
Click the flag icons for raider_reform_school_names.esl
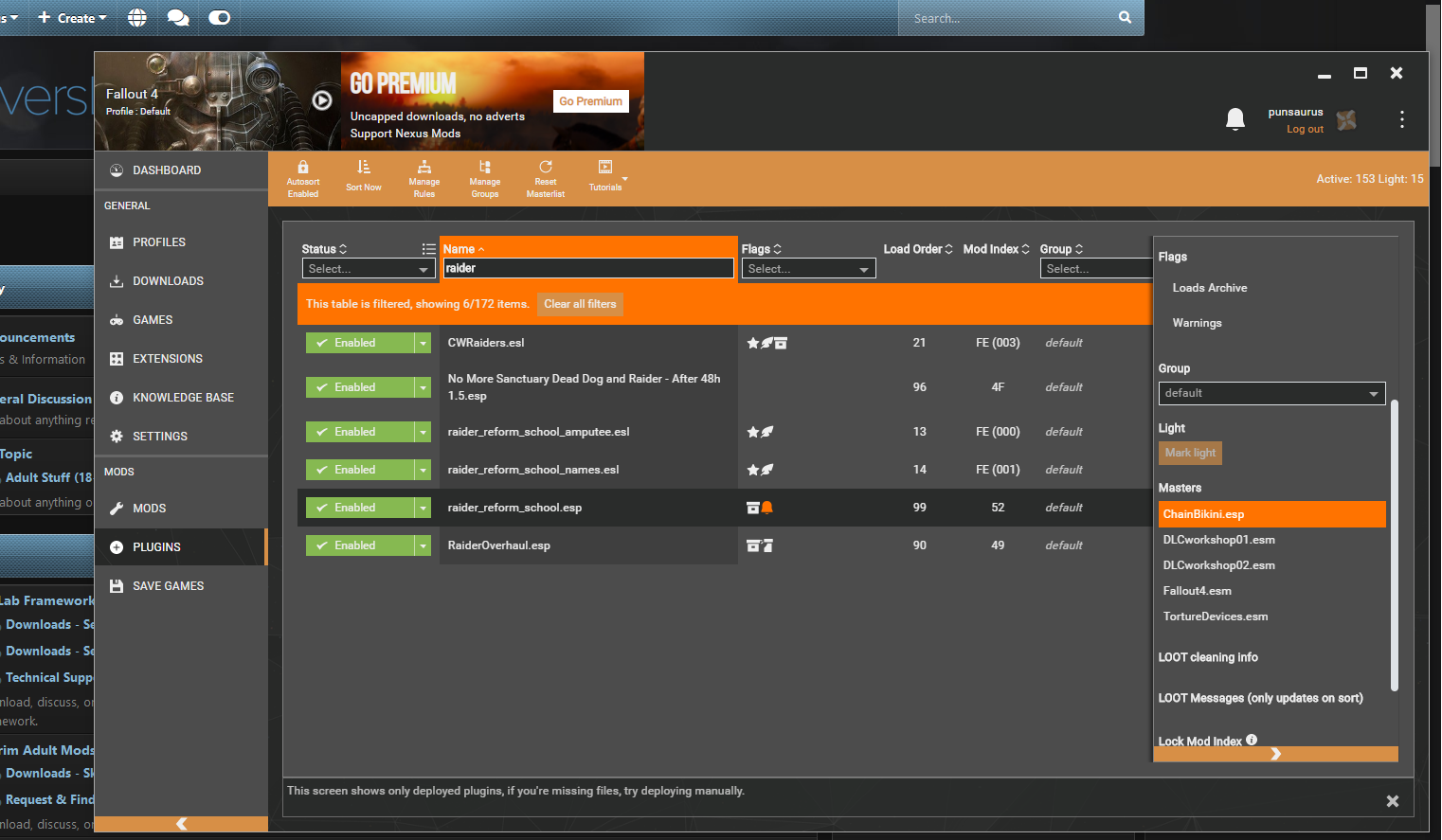tap(760, 470)
